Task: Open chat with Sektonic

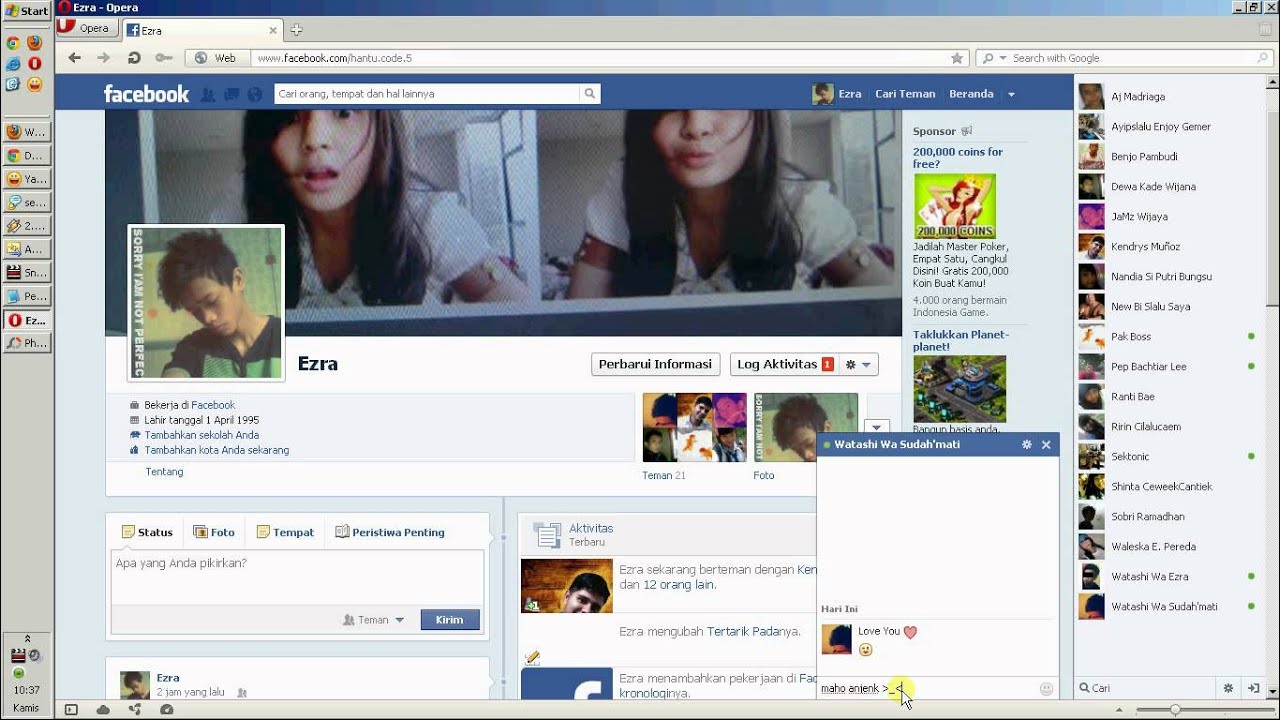Action: coord(1167,457)
